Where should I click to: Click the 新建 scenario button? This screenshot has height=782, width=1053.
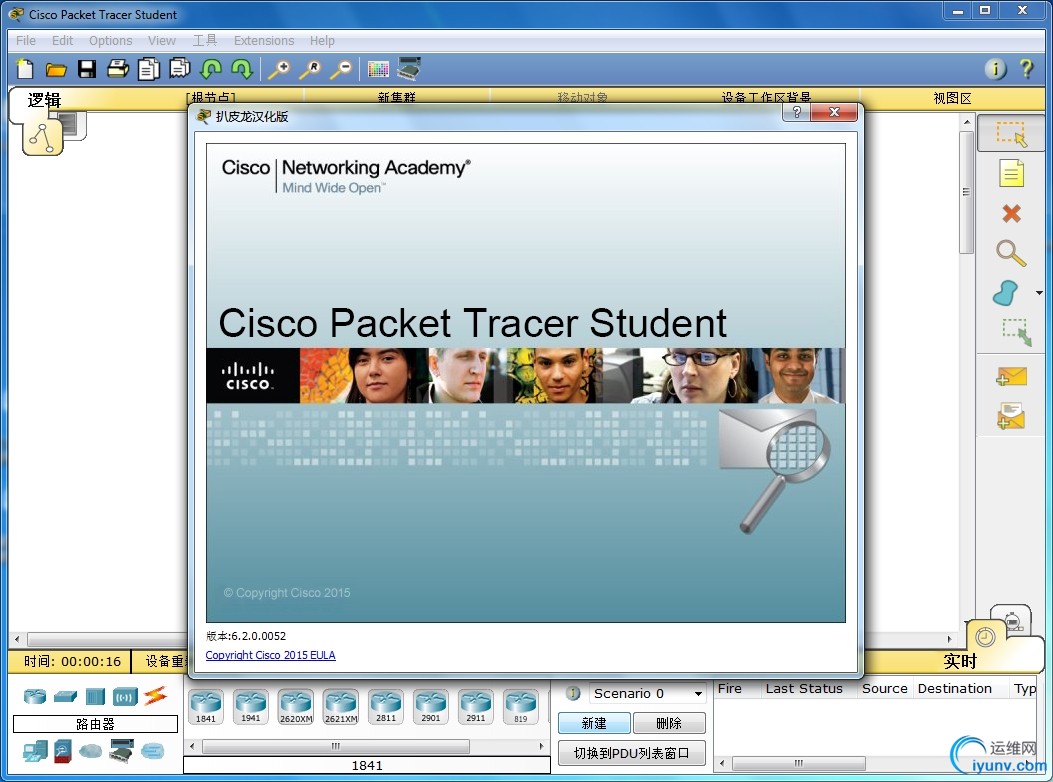594,723
